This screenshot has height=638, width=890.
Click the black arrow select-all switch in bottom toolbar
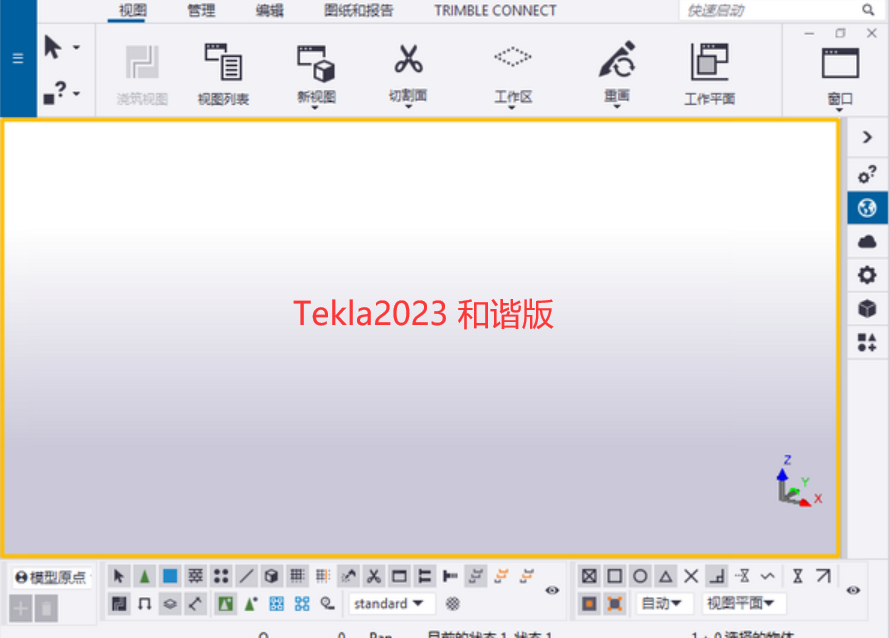click(x=119, y=576)
